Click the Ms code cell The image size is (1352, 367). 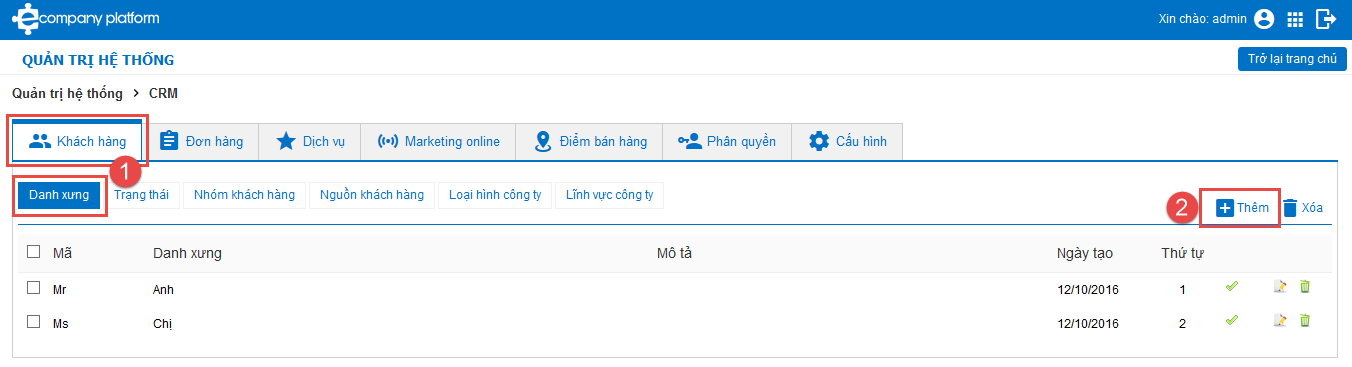(x=60, y=323)
